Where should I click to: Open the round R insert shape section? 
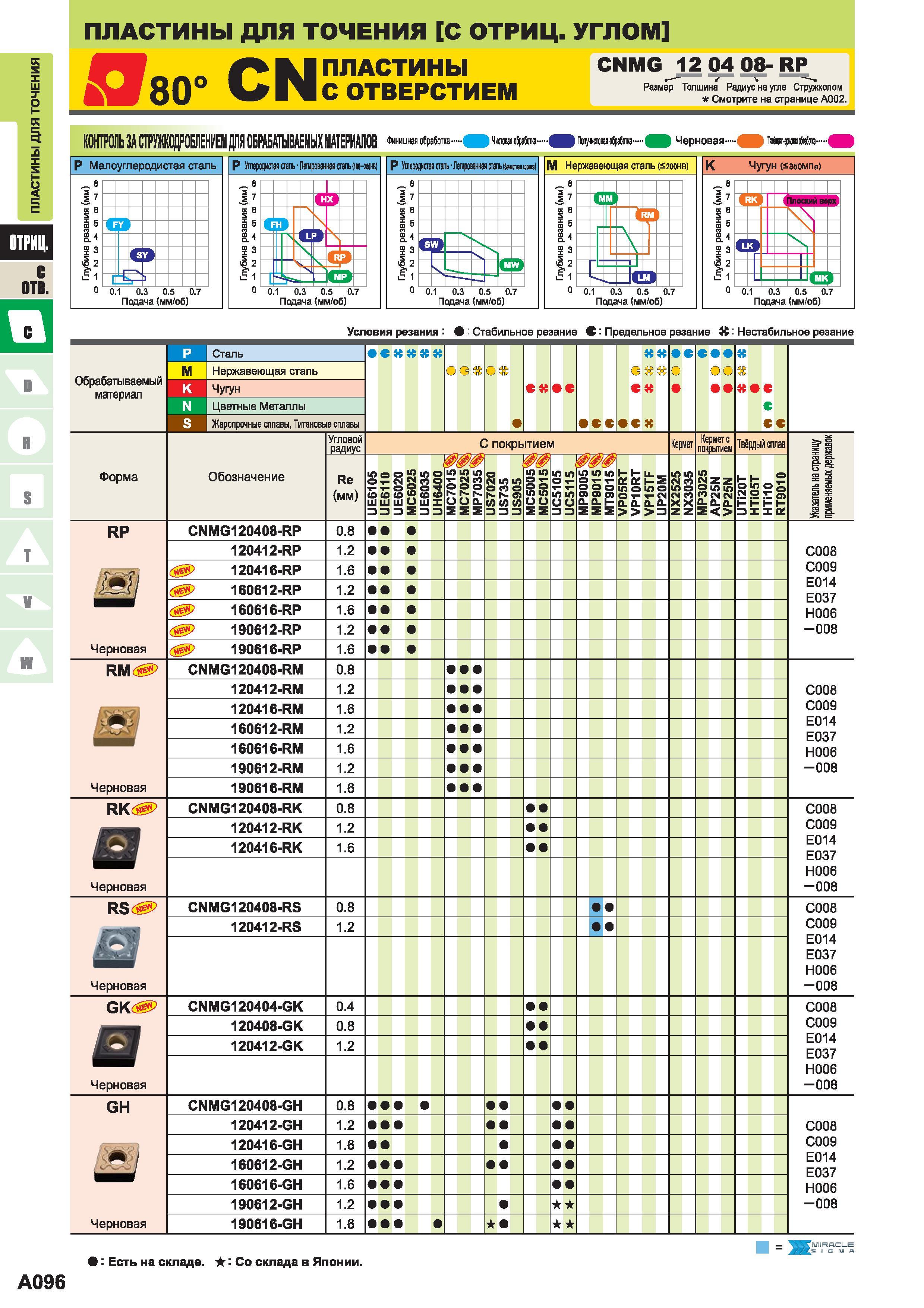click(27, 436)
